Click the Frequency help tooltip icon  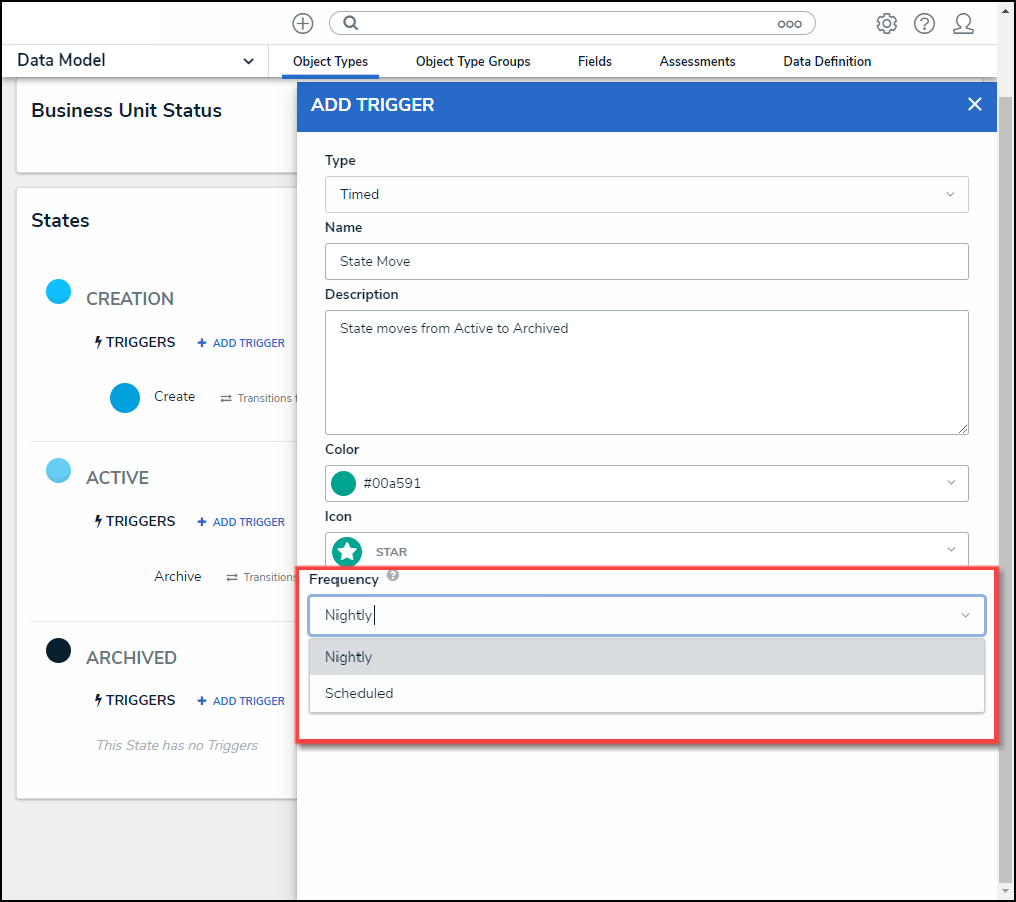click(x=393, y=575)
